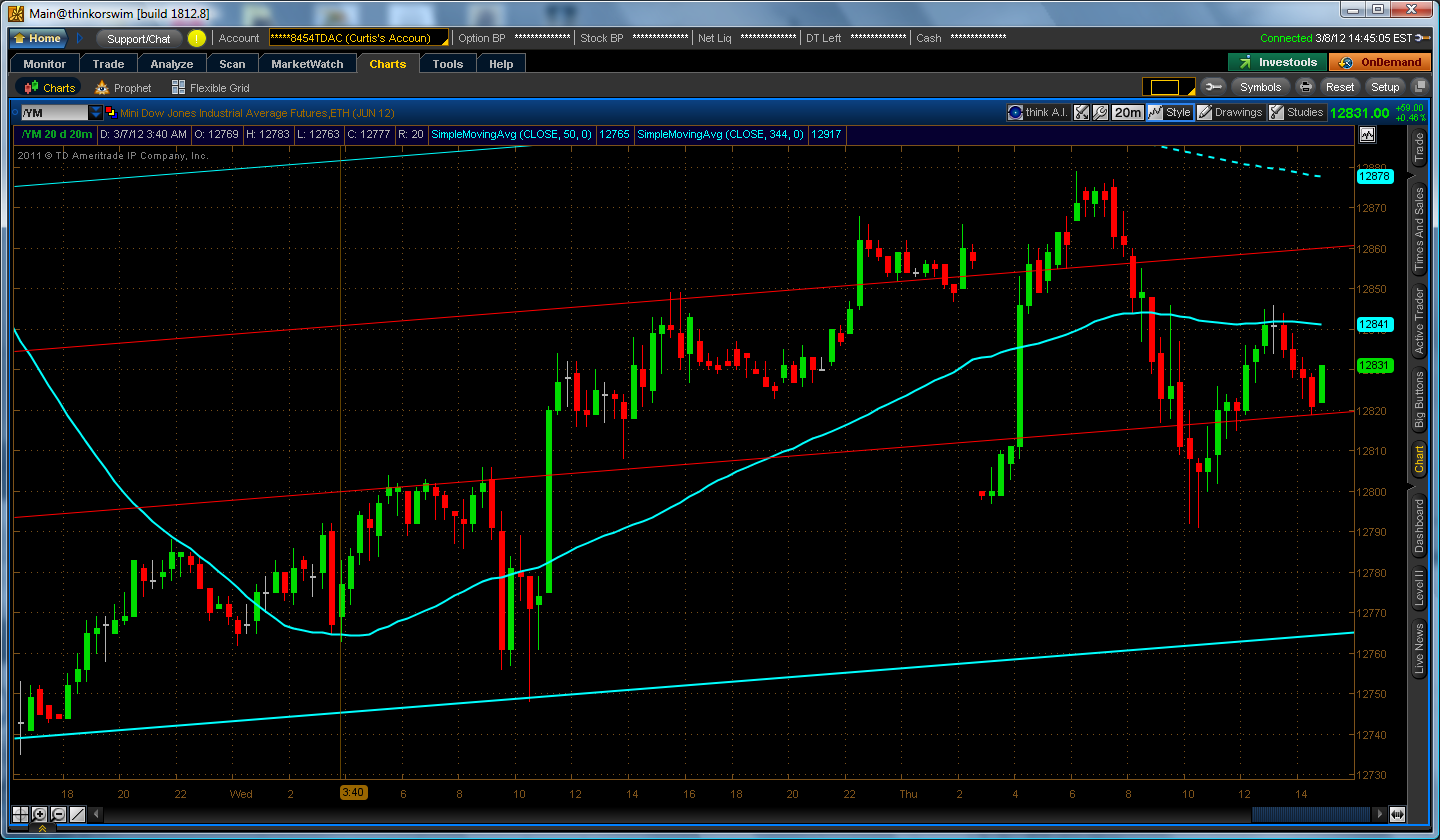This screenshot has width=1440, height=840.
Task: Switch to the Monitor tab
Action: [x=44, y=63]
